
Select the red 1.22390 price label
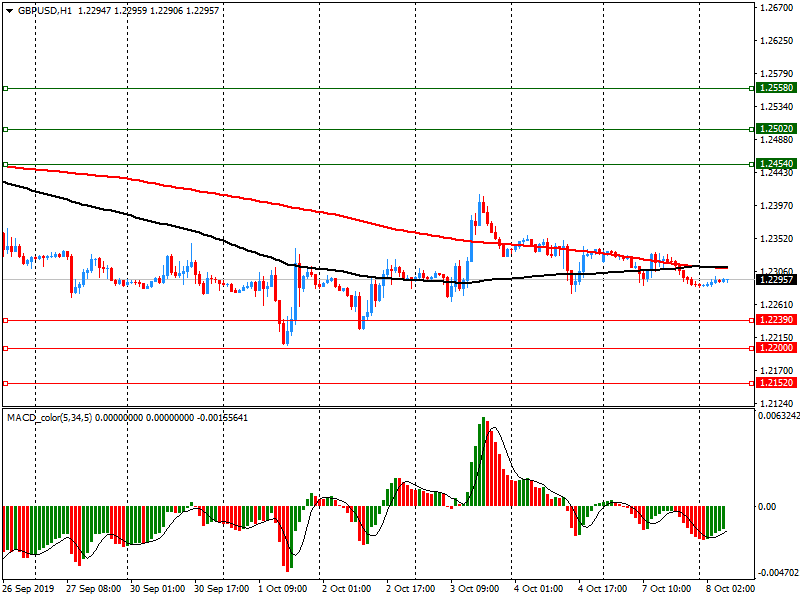pos(776,320)
